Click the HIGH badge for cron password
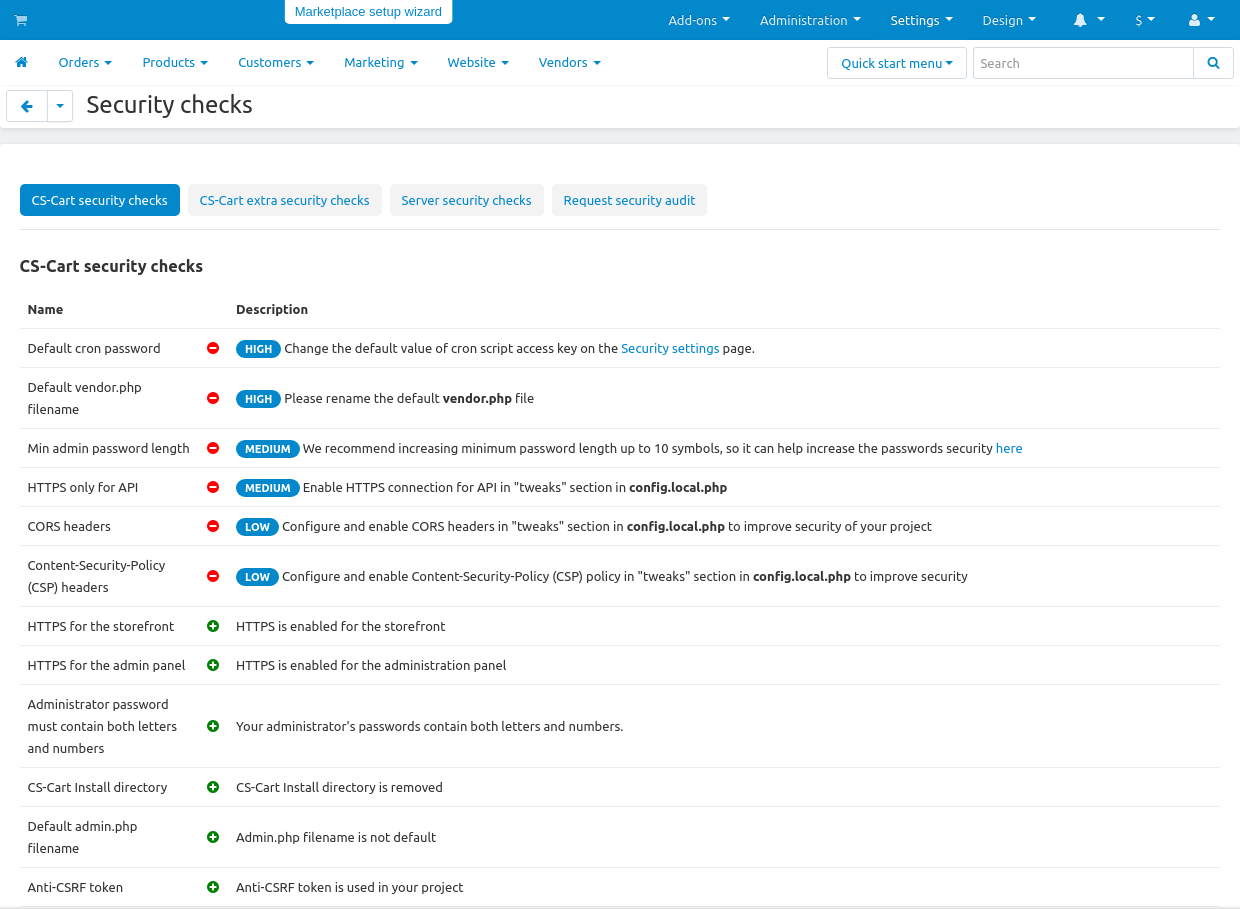 258,349
